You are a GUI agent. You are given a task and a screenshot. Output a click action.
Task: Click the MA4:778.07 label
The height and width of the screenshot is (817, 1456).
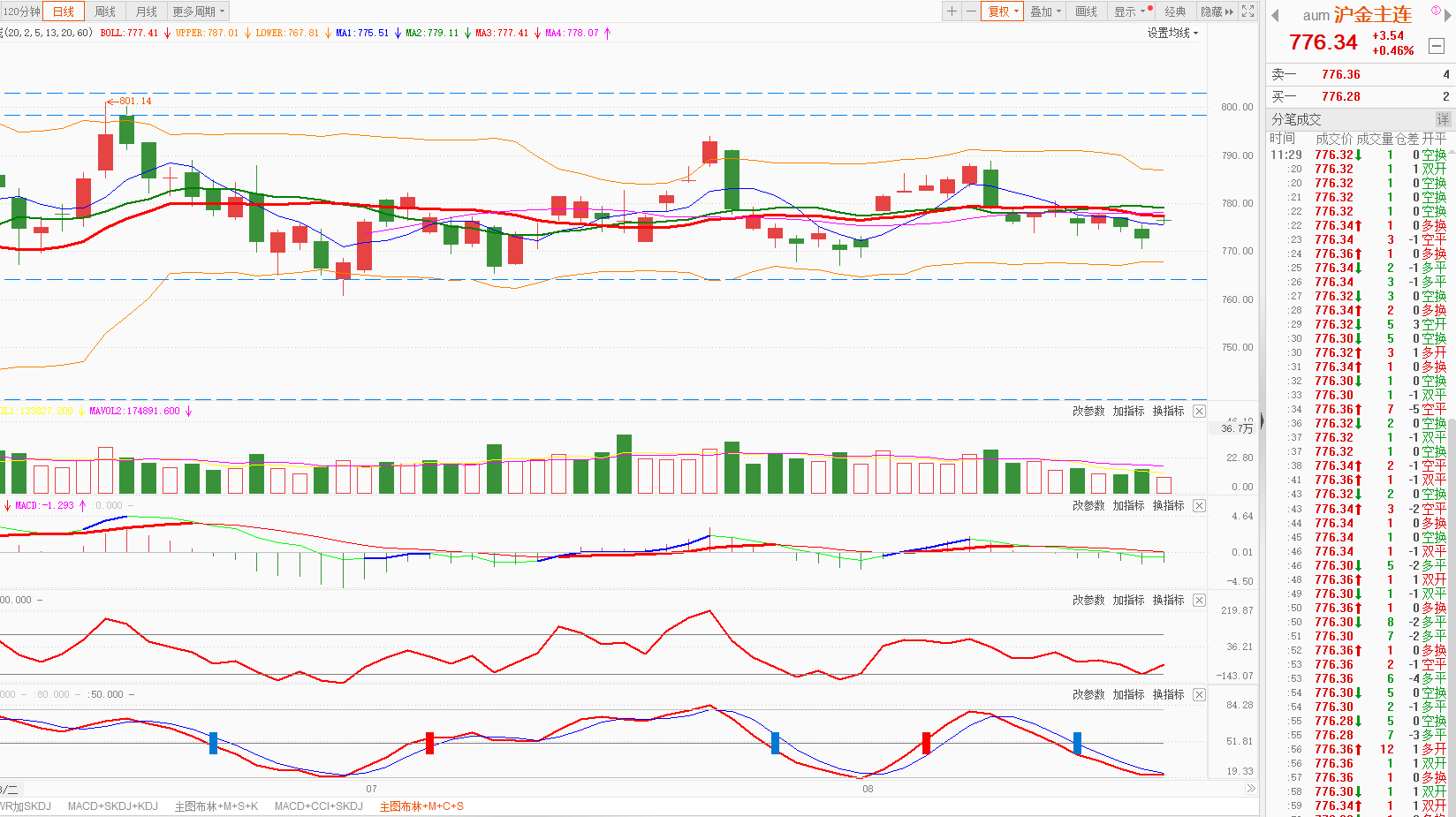point(572,33)
